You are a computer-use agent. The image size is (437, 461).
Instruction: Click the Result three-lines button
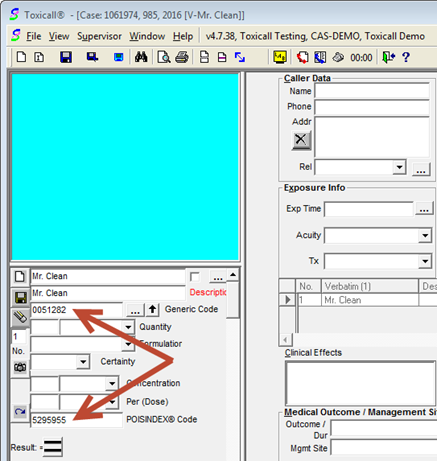click(x=53, y=447)
